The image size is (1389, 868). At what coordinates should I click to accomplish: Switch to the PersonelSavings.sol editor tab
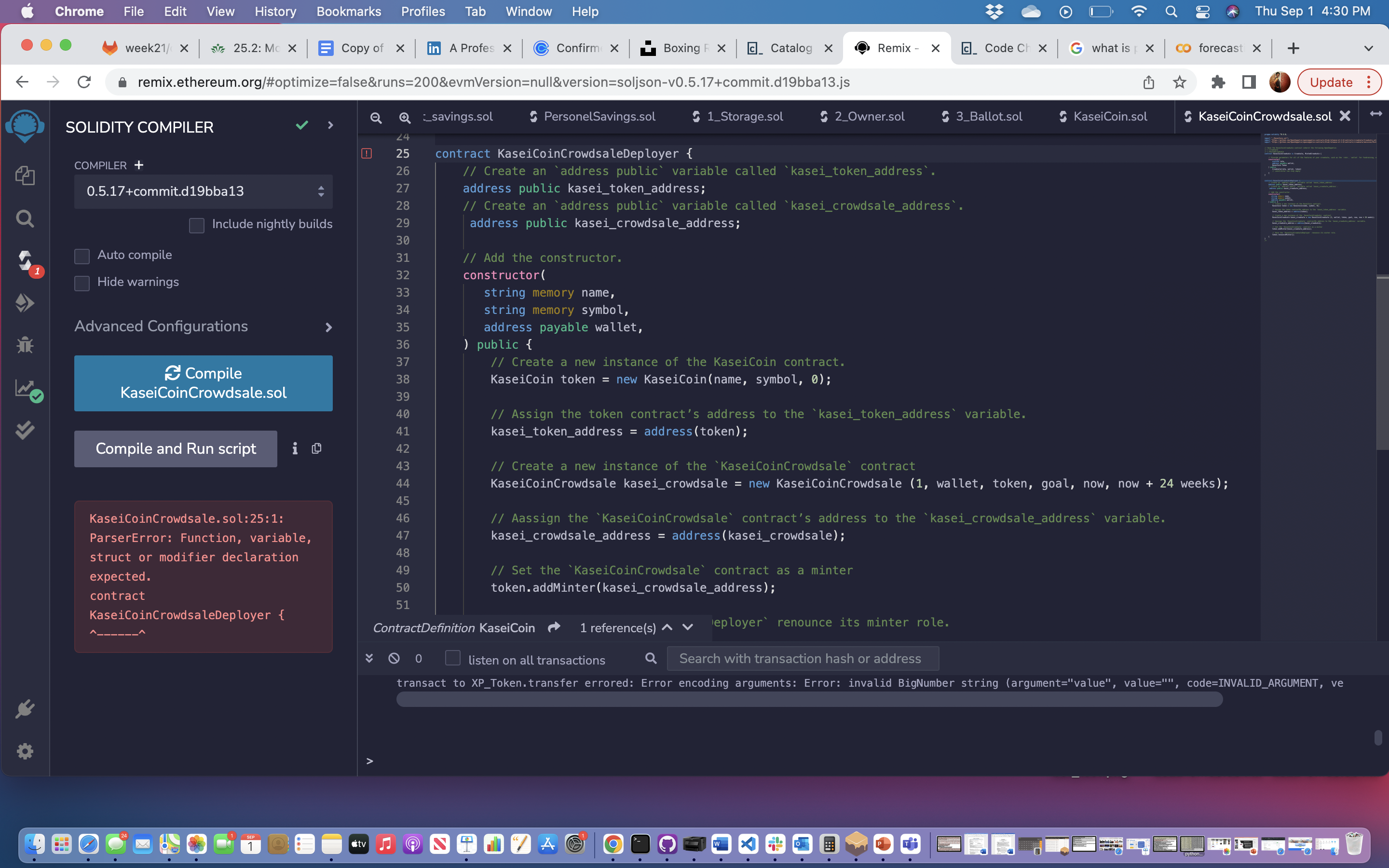point(593,117)
